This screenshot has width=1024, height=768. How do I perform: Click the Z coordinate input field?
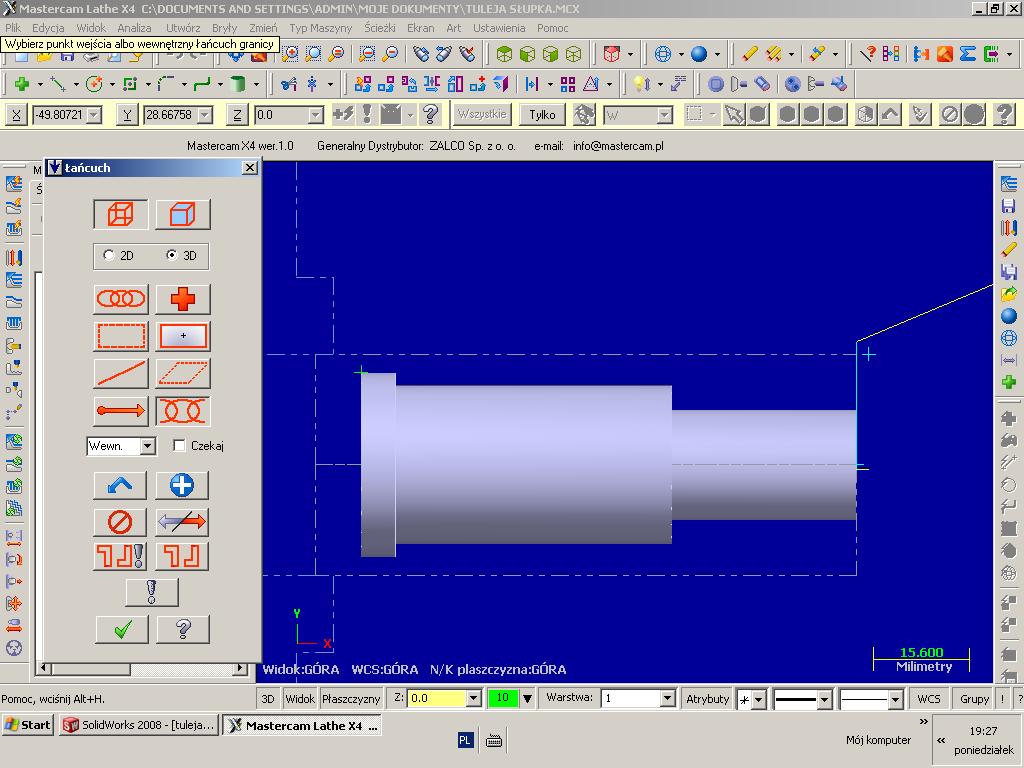281,116
